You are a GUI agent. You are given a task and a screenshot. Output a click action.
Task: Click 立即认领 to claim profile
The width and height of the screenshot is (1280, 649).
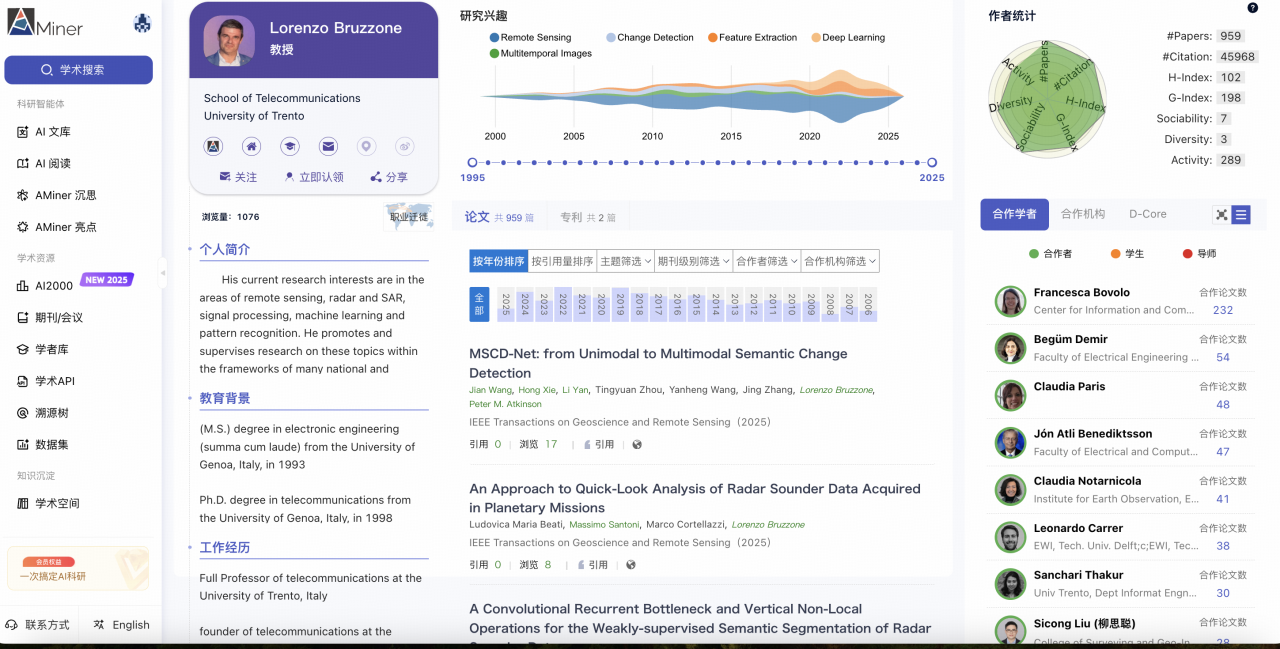[313, 177]
